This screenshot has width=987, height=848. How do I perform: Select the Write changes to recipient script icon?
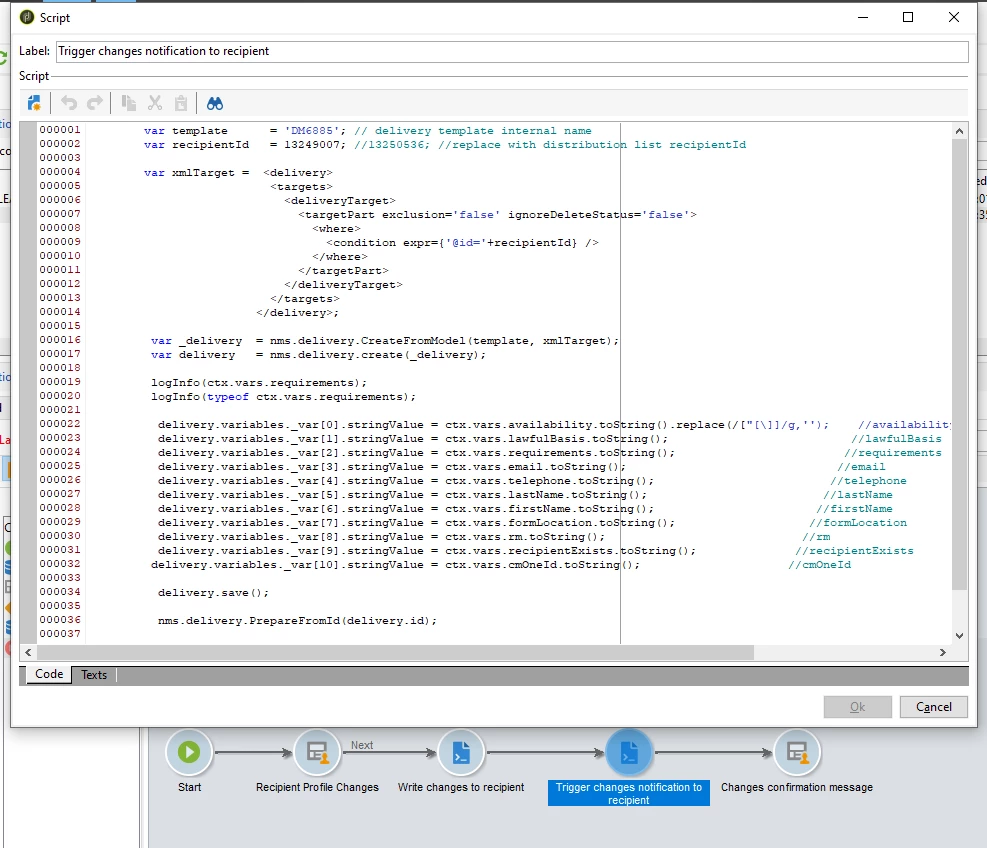click(x=461, y=752)
